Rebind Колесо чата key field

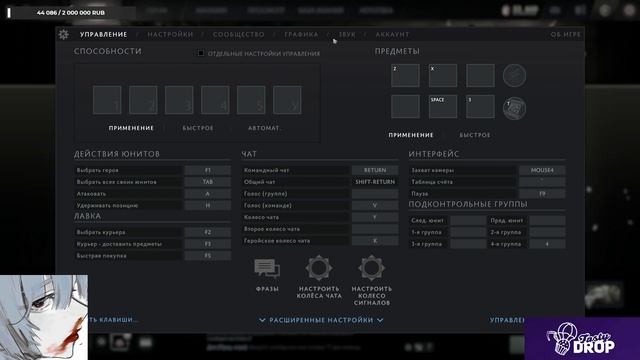(x=375, y=218)
